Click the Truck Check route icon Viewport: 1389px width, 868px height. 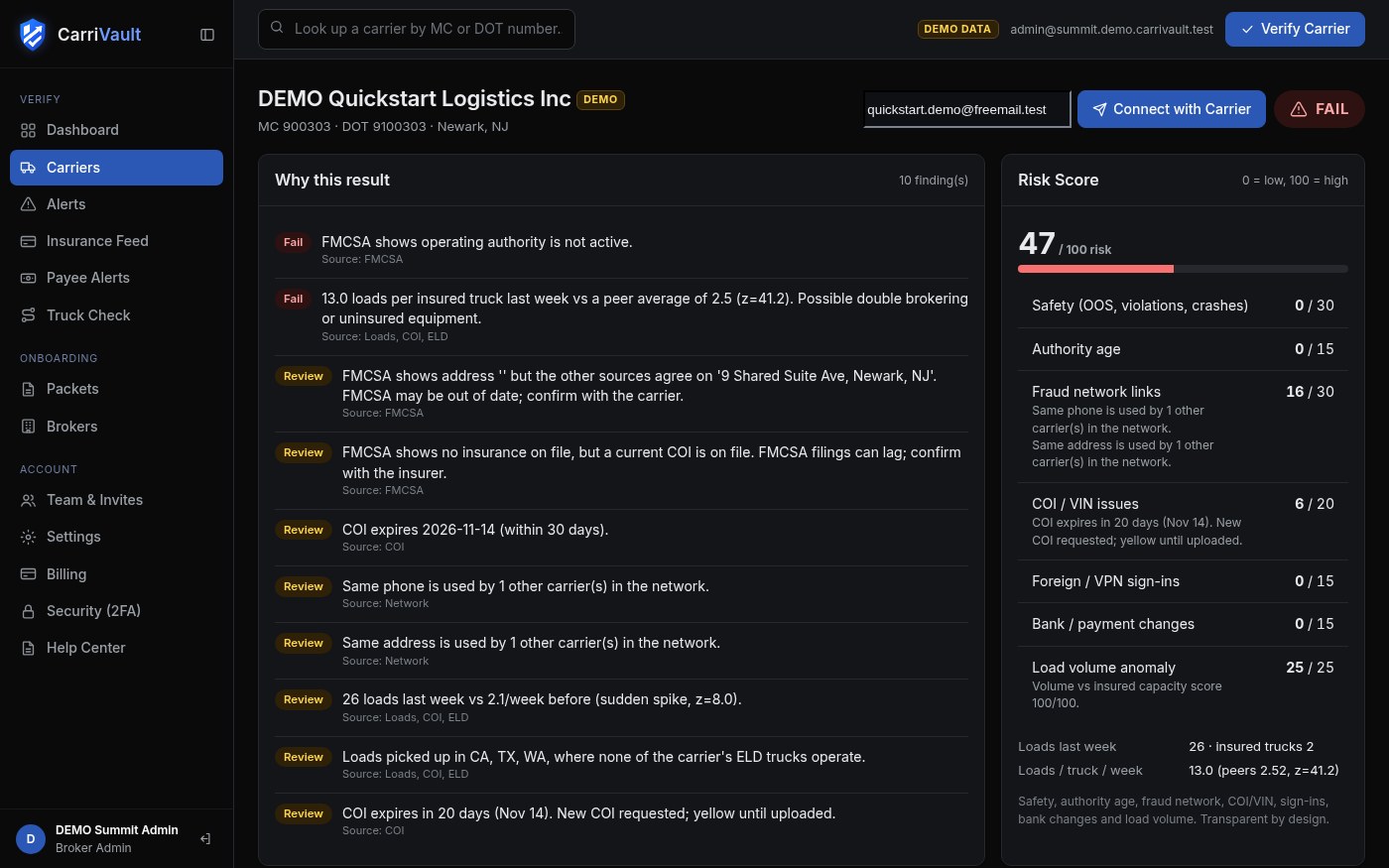(28, 315)
